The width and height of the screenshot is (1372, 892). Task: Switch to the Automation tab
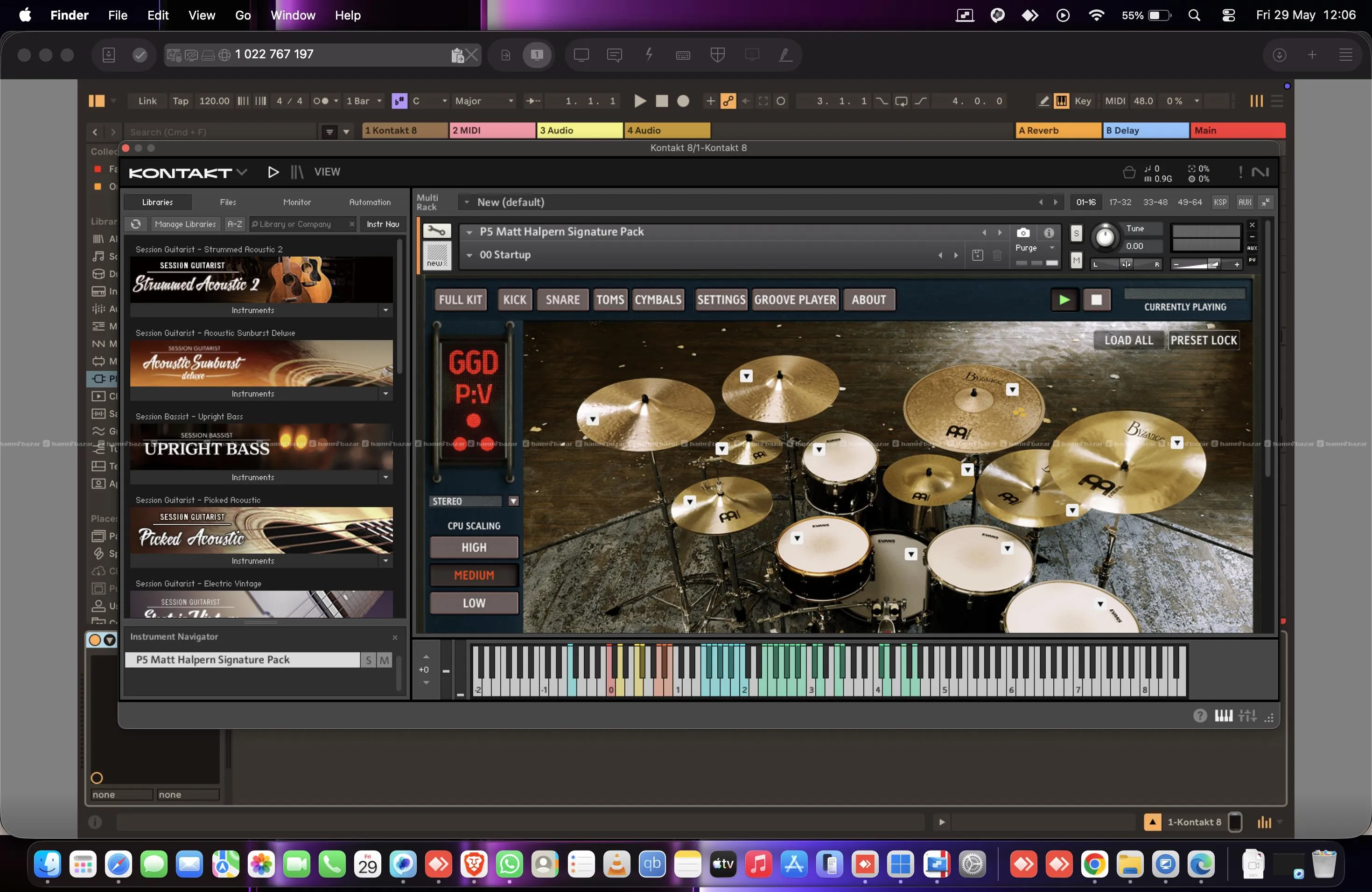click(370, 202)
